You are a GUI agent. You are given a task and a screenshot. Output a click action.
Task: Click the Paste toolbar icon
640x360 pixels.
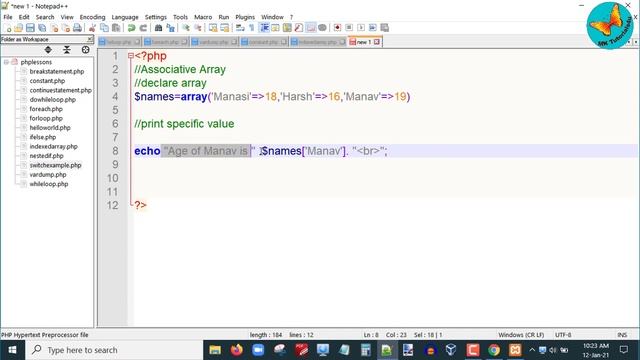pos(116,28)
